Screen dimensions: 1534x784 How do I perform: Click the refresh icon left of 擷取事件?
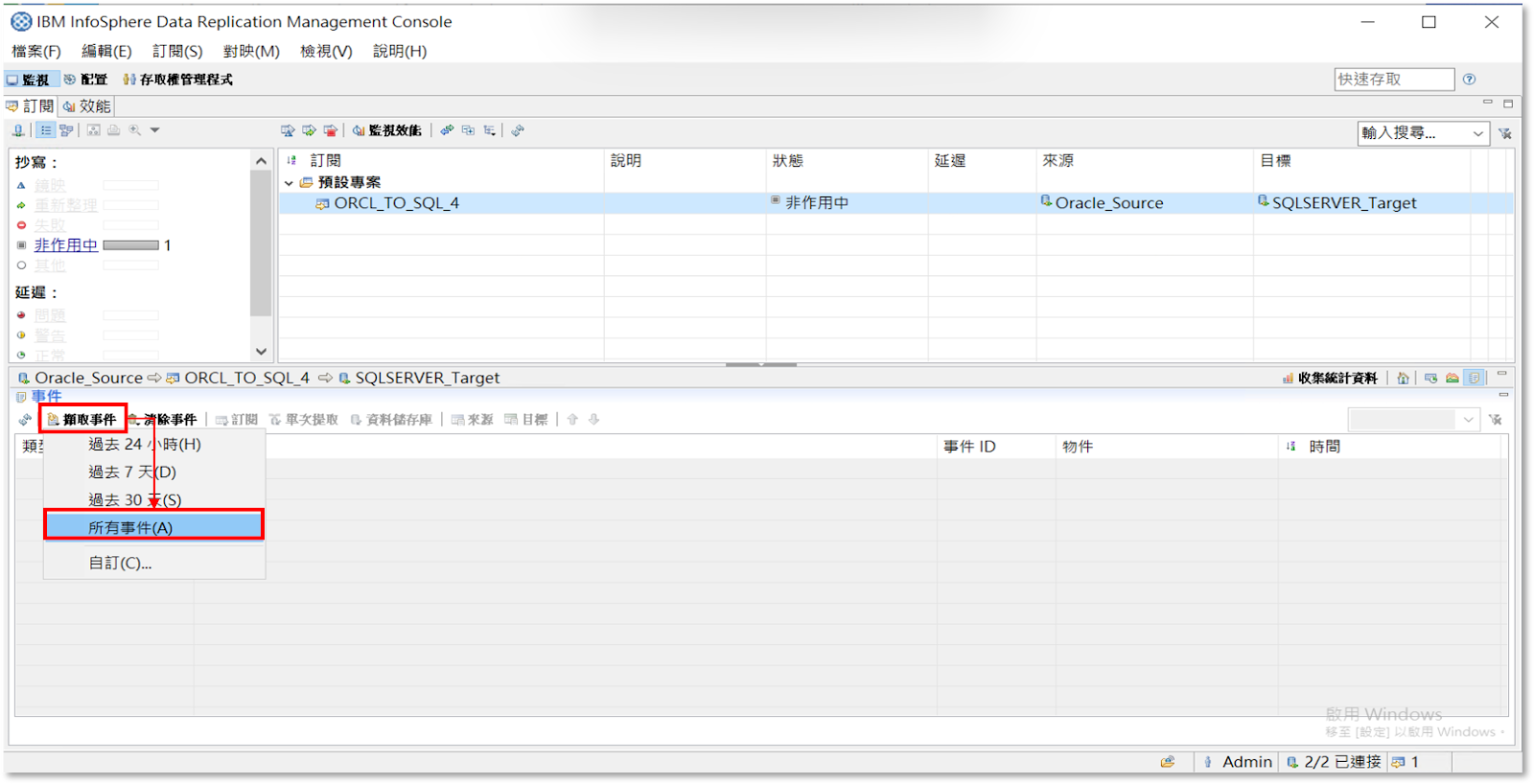(x=25, y=420)
